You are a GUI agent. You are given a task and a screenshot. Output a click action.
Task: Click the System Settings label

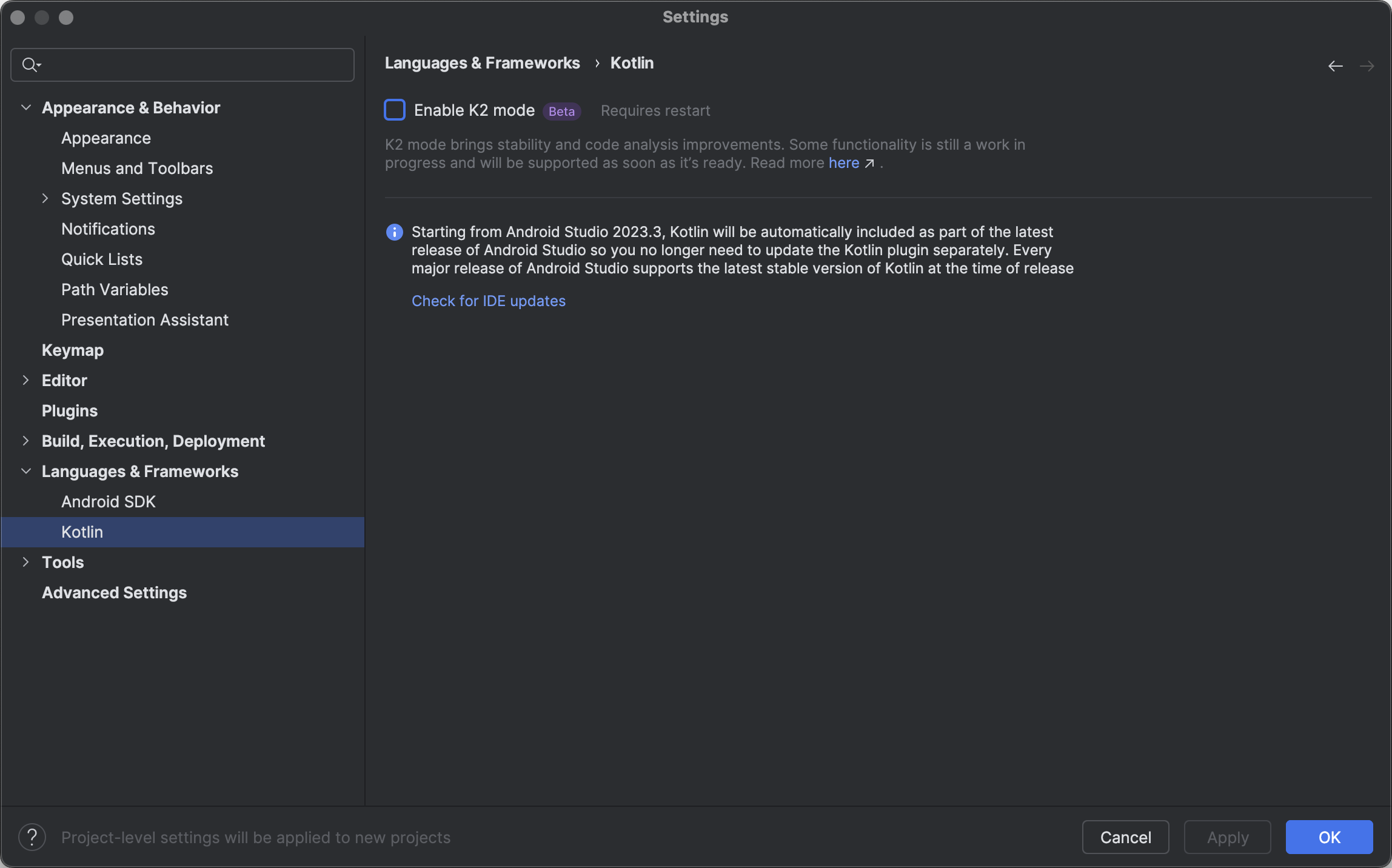[122, 199]
